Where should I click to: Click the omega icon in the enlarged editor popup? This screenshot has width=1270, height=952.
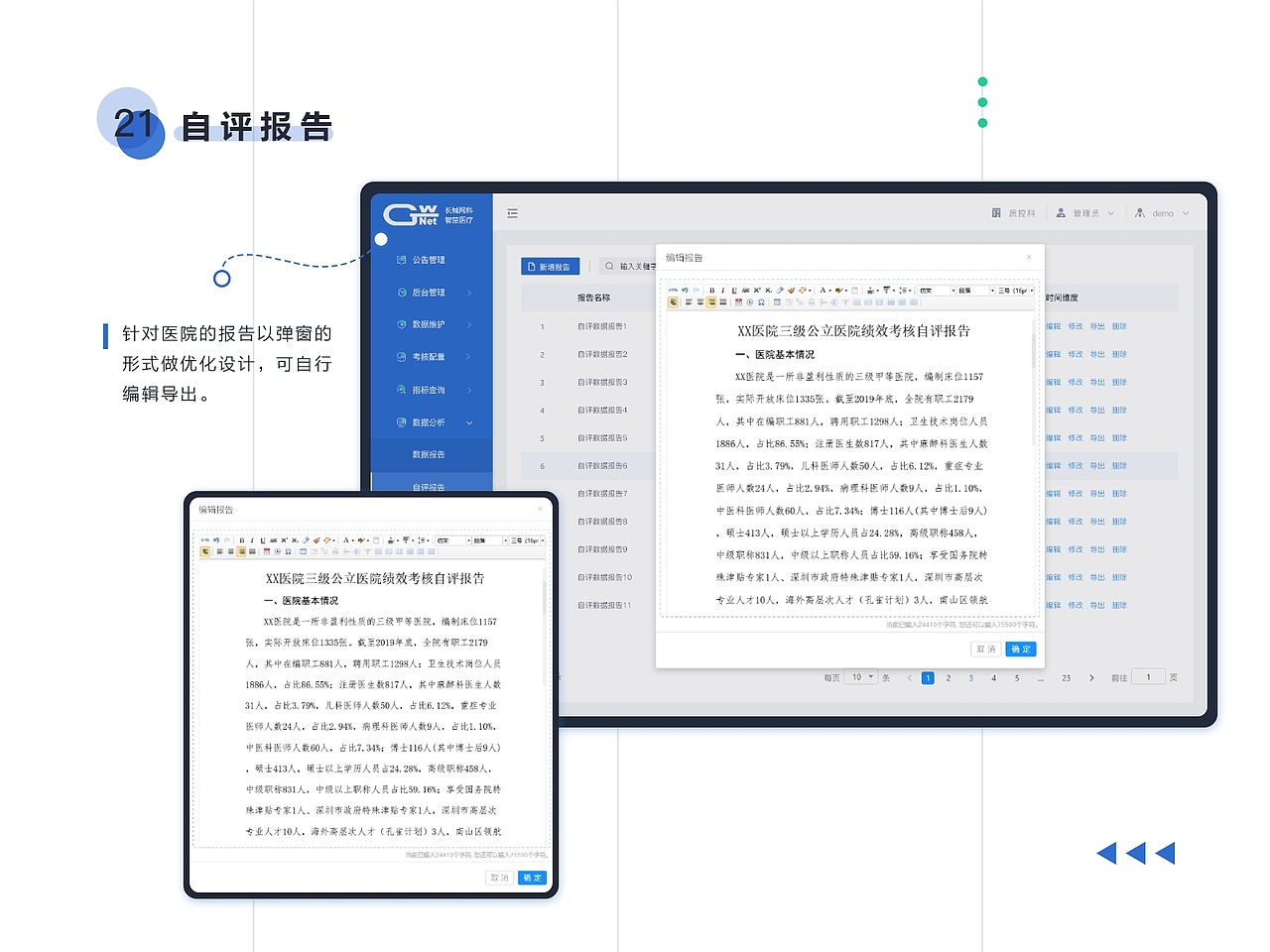pos(288,551)
